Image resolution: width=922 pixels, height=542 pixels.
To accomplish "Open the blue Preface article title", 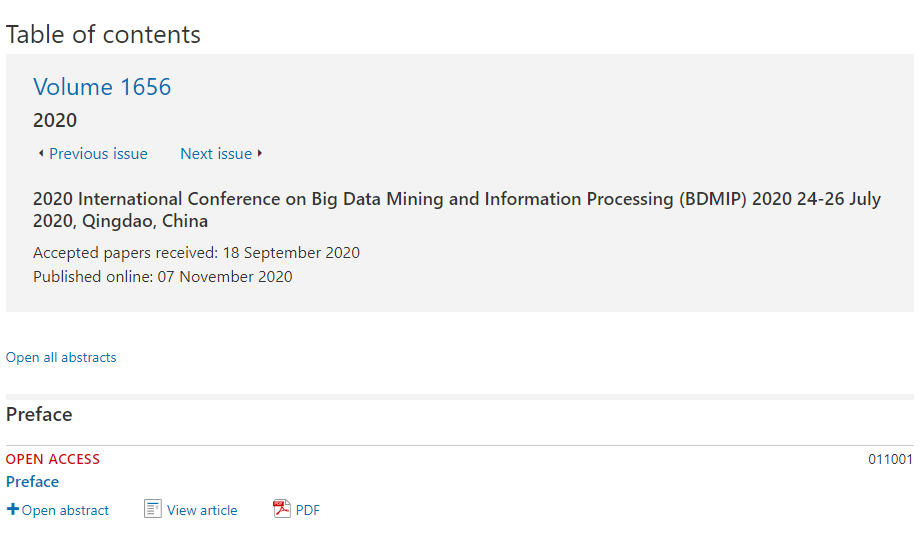I will pos(32,482).
